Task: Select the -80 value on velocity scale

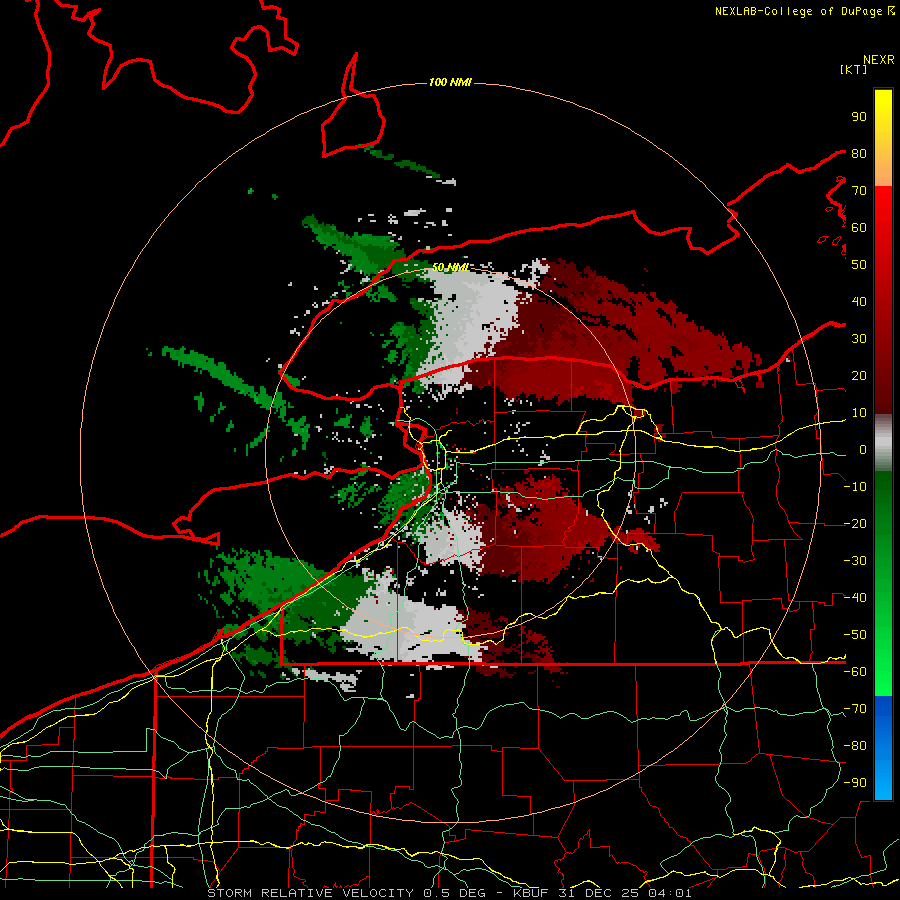Action: coord(855,746)
